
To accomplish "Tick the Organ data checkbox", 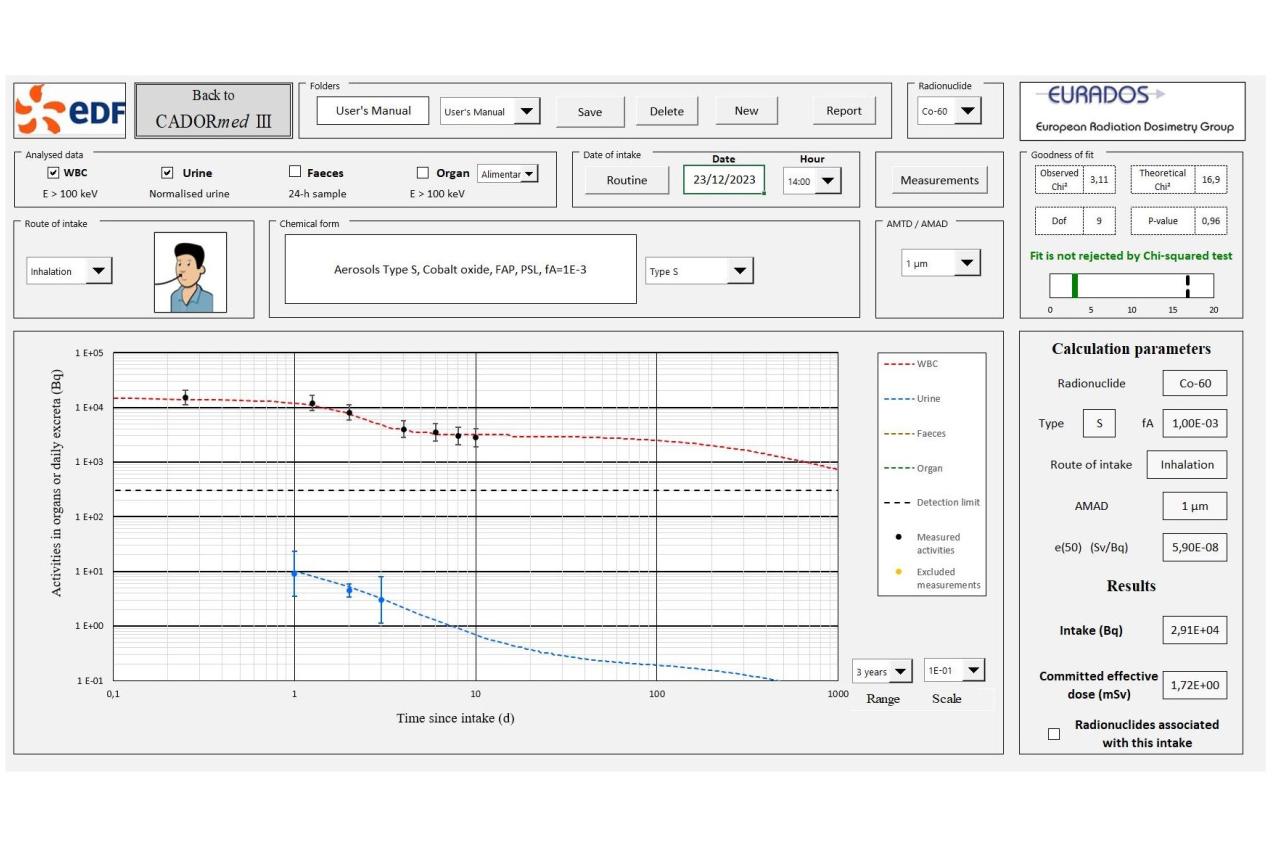I will (x=423, y=173).
